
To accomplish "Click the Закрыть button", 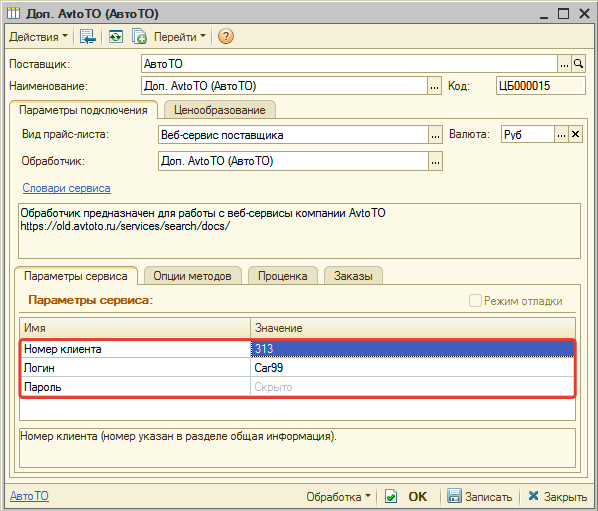I will tap(557, 497).
